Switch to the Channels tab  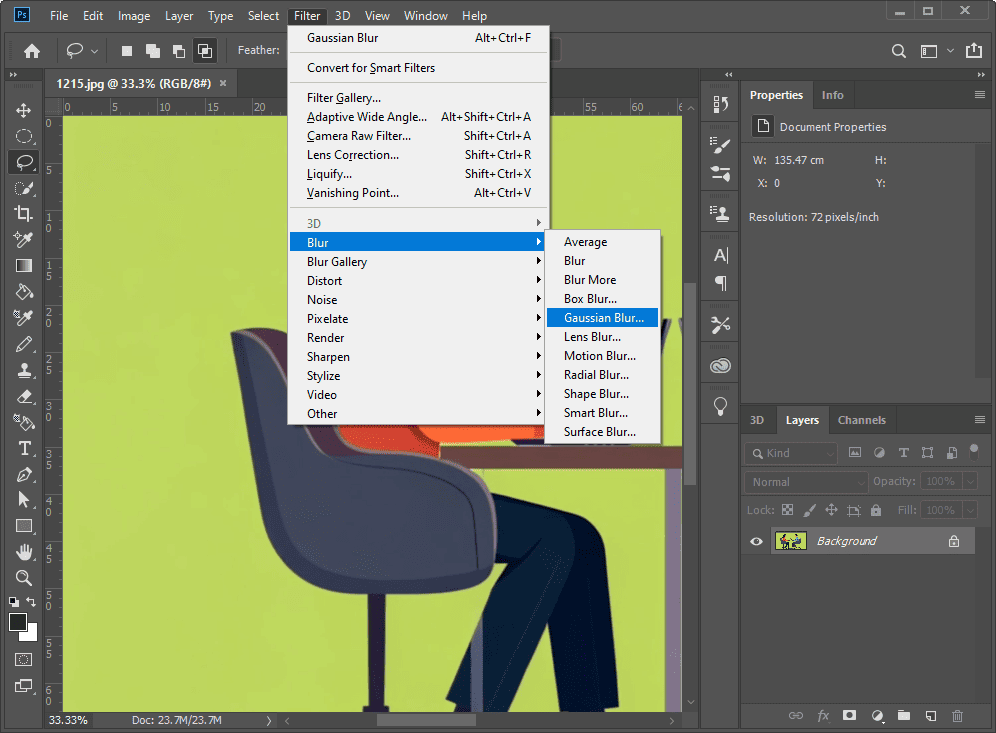[862, 420]
